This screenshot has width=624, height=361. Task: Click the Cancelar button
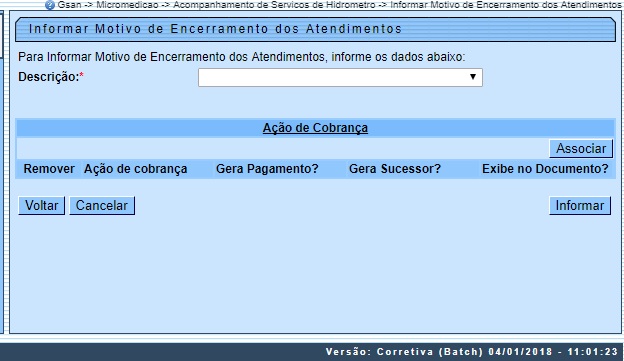coord(102,205)
